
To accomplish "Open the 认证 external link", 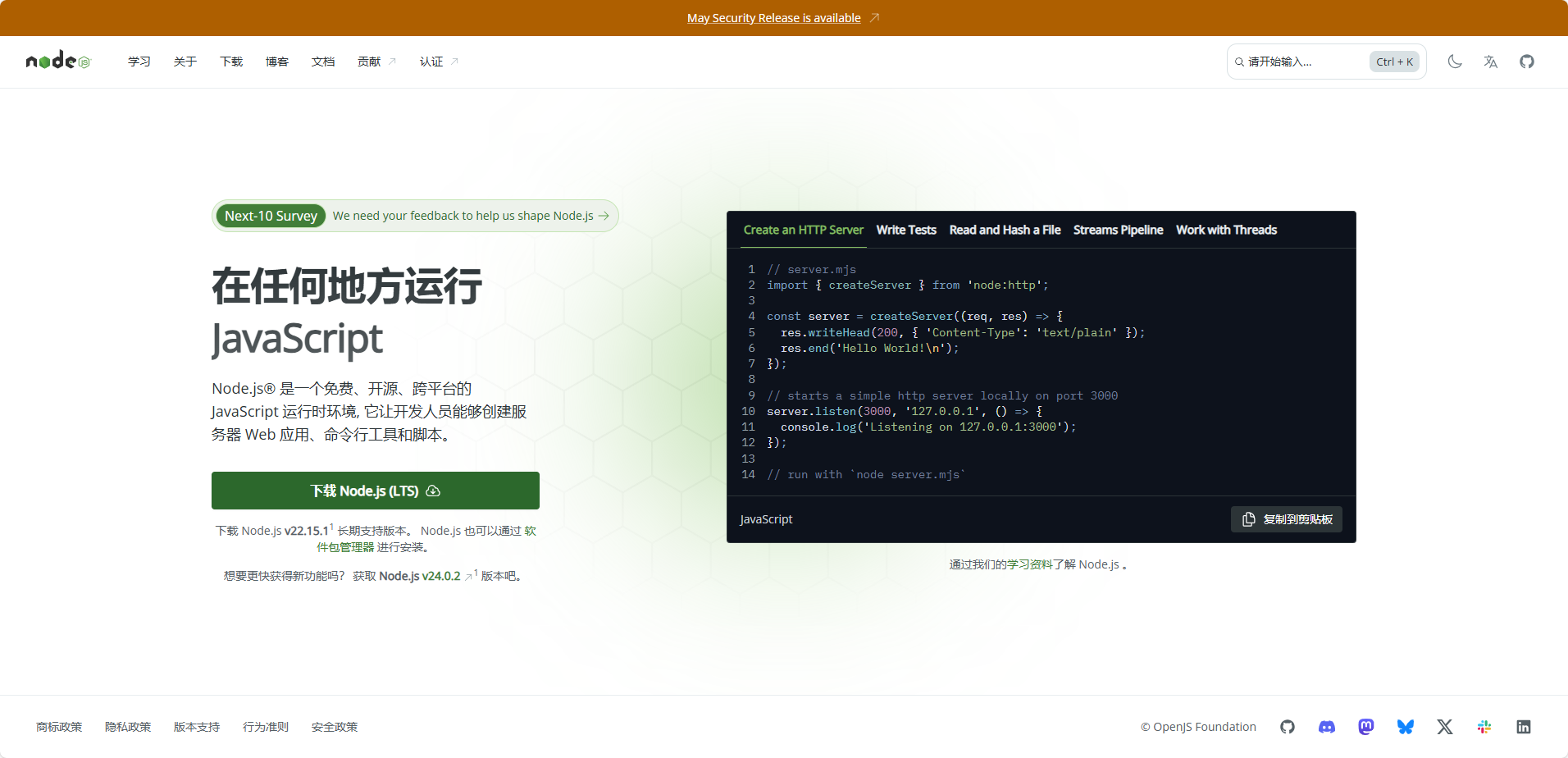I will tap(439, 62).
